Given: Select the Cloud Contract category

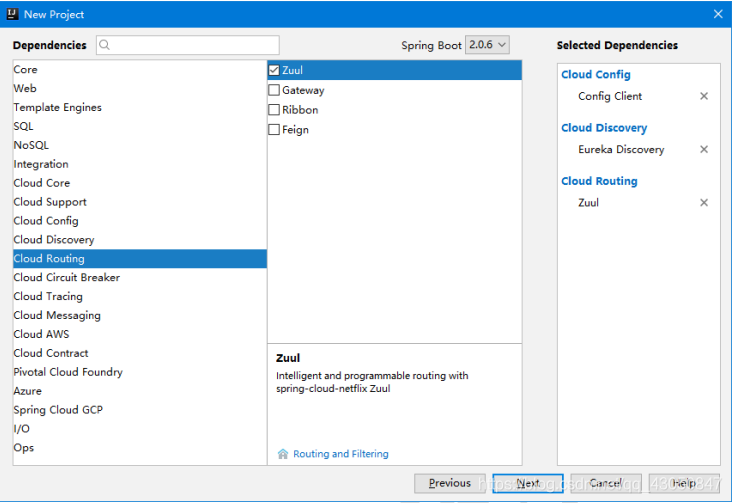Looking at the screenshot, I should pyautogui.click(x=140, y=353).
